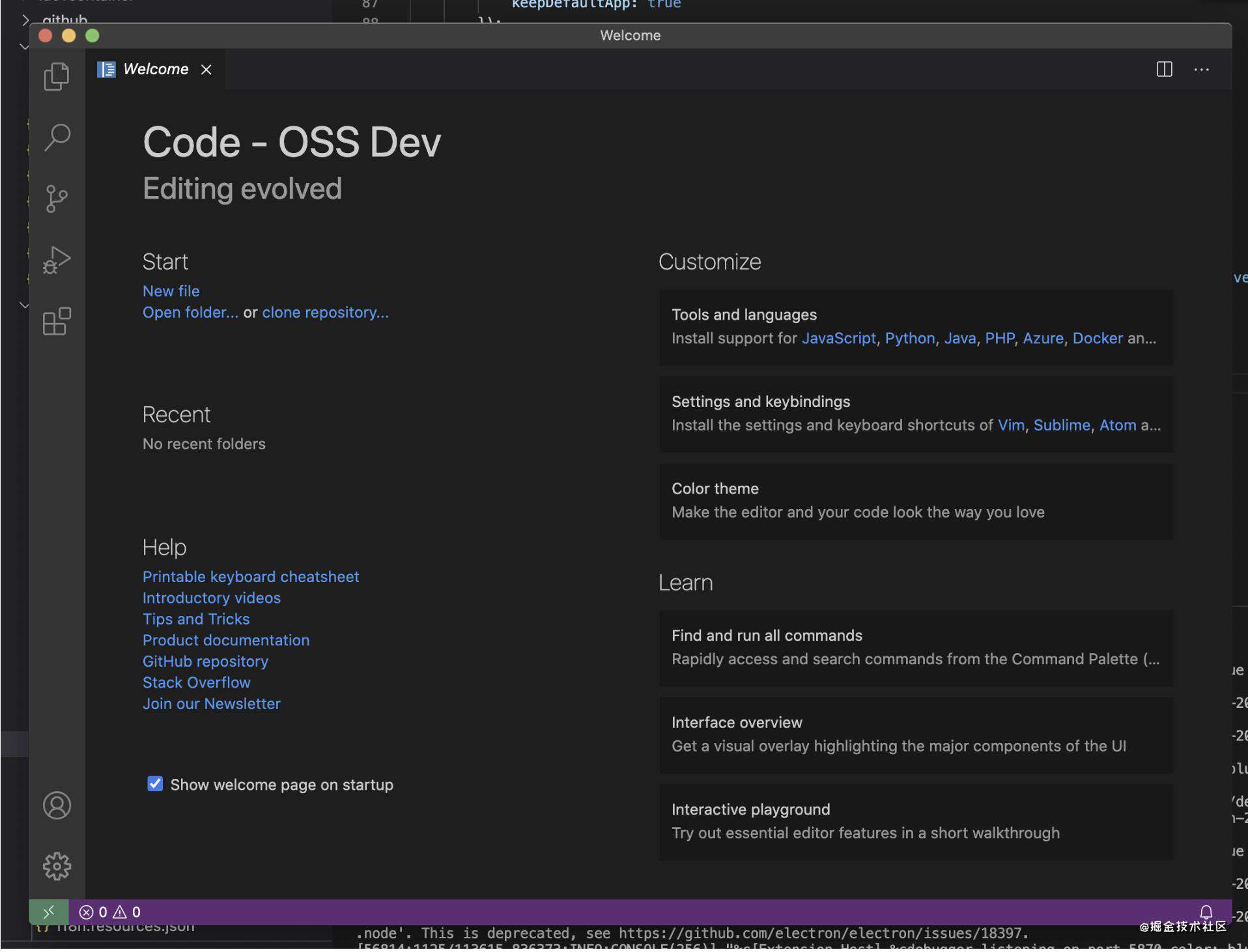Image resolution: width=1248 pixels, height=952 pixels.
Task: Open Printable keyboard cheatsheet link
Action: pyautogui.click(x=251, y=577)
